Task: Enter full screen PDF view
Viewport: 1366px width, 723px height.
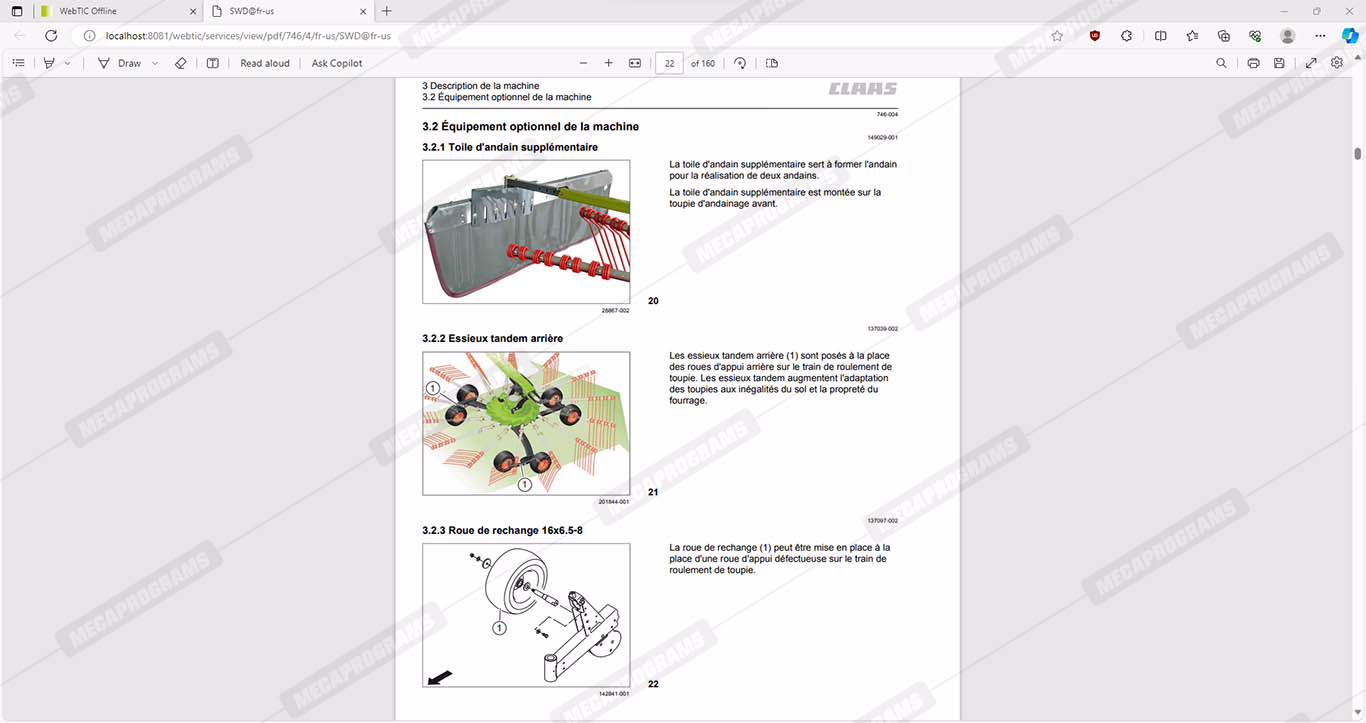Action: coord(1311,63)
